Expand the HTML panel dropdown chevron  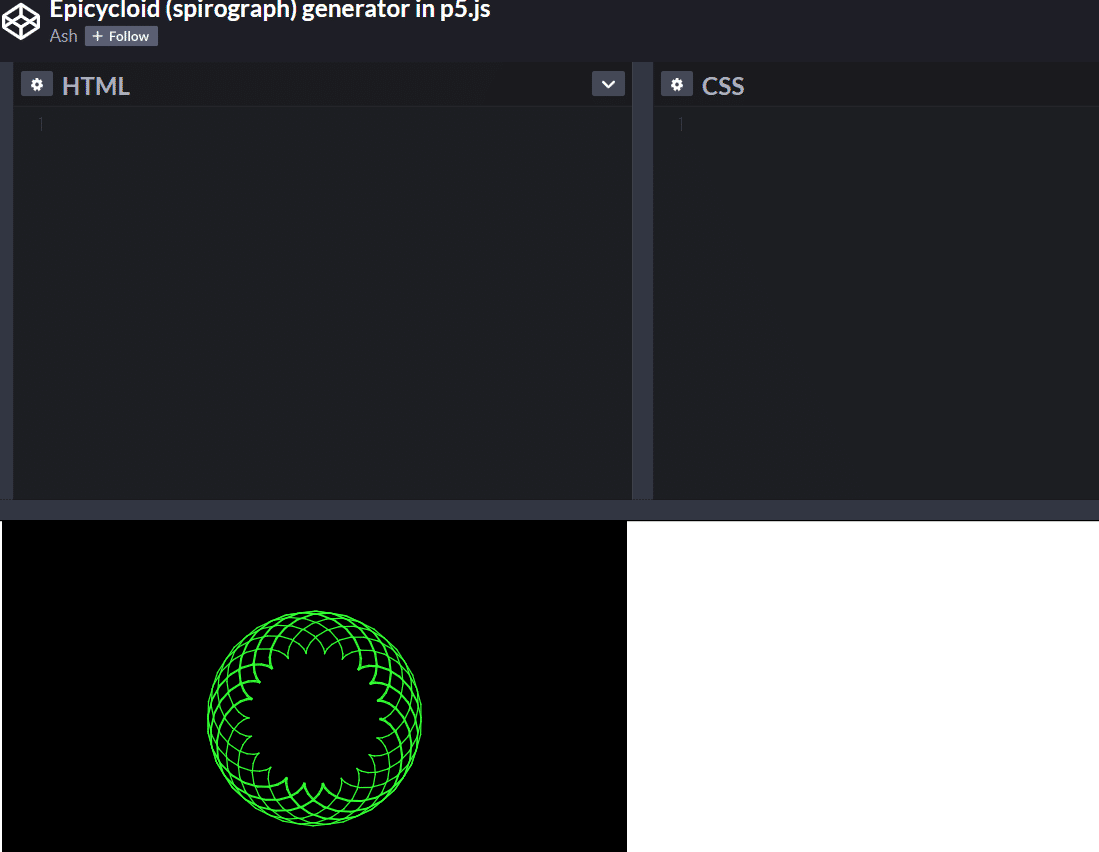608,84
